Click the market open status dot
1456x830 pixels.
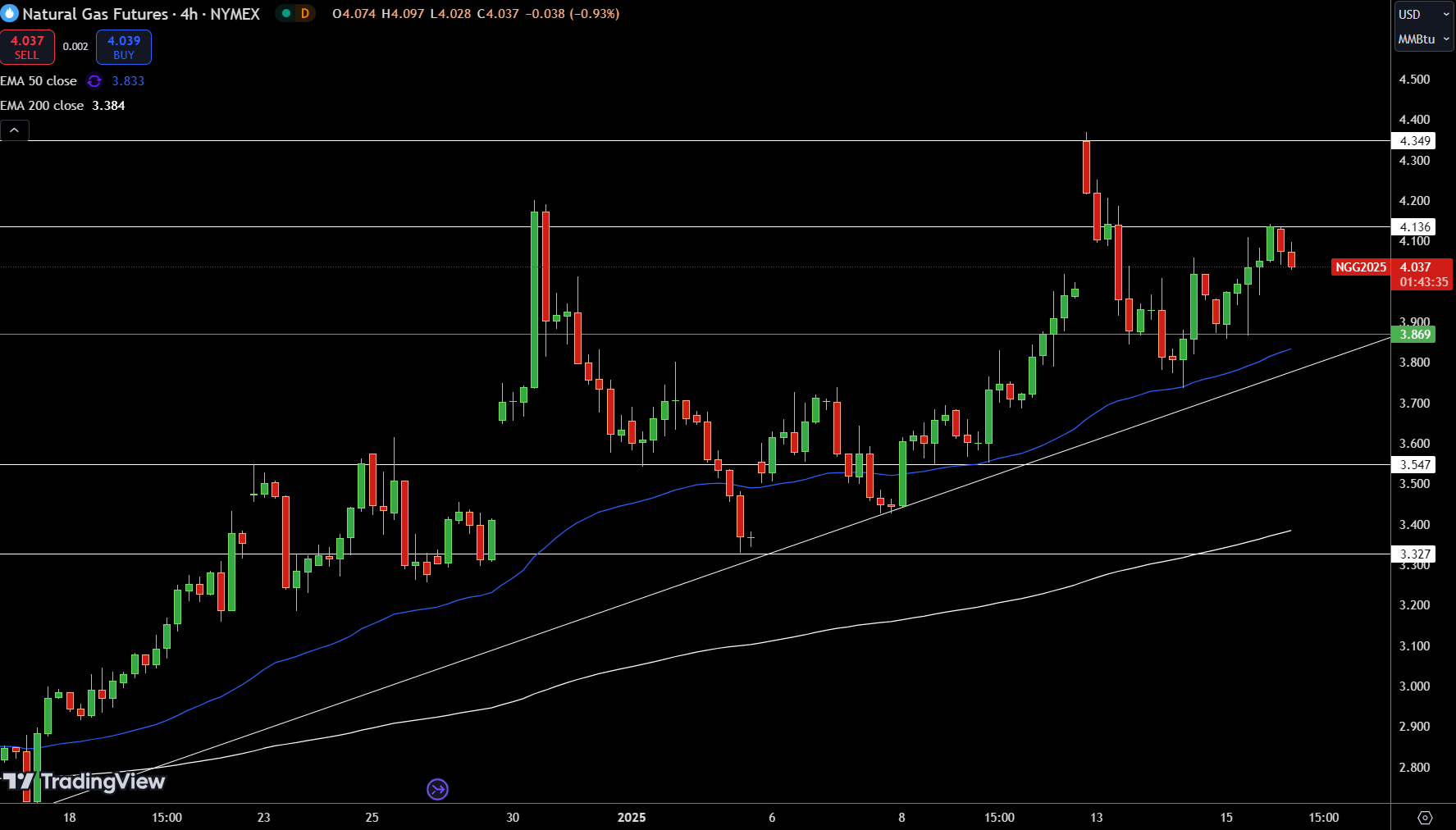click(286, 13)
